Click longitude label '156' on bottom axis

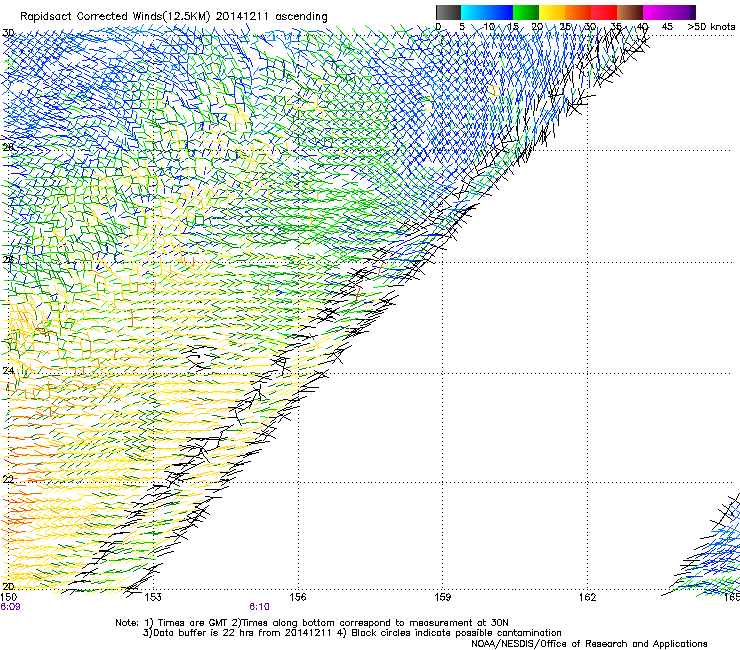pyautogui.click(x=298, y=597)
